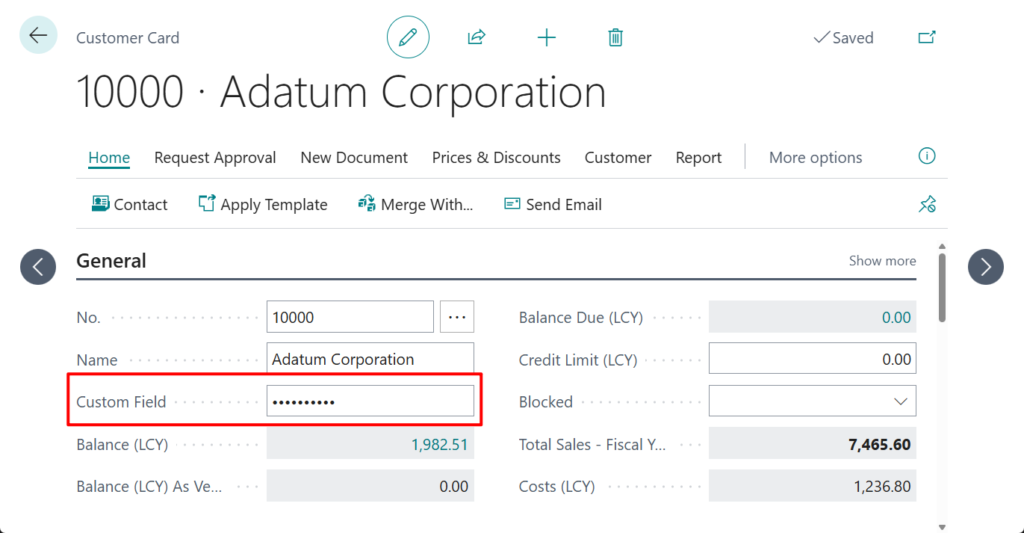
Task: Open the Blocked dropdown
Action: point(812,402)
